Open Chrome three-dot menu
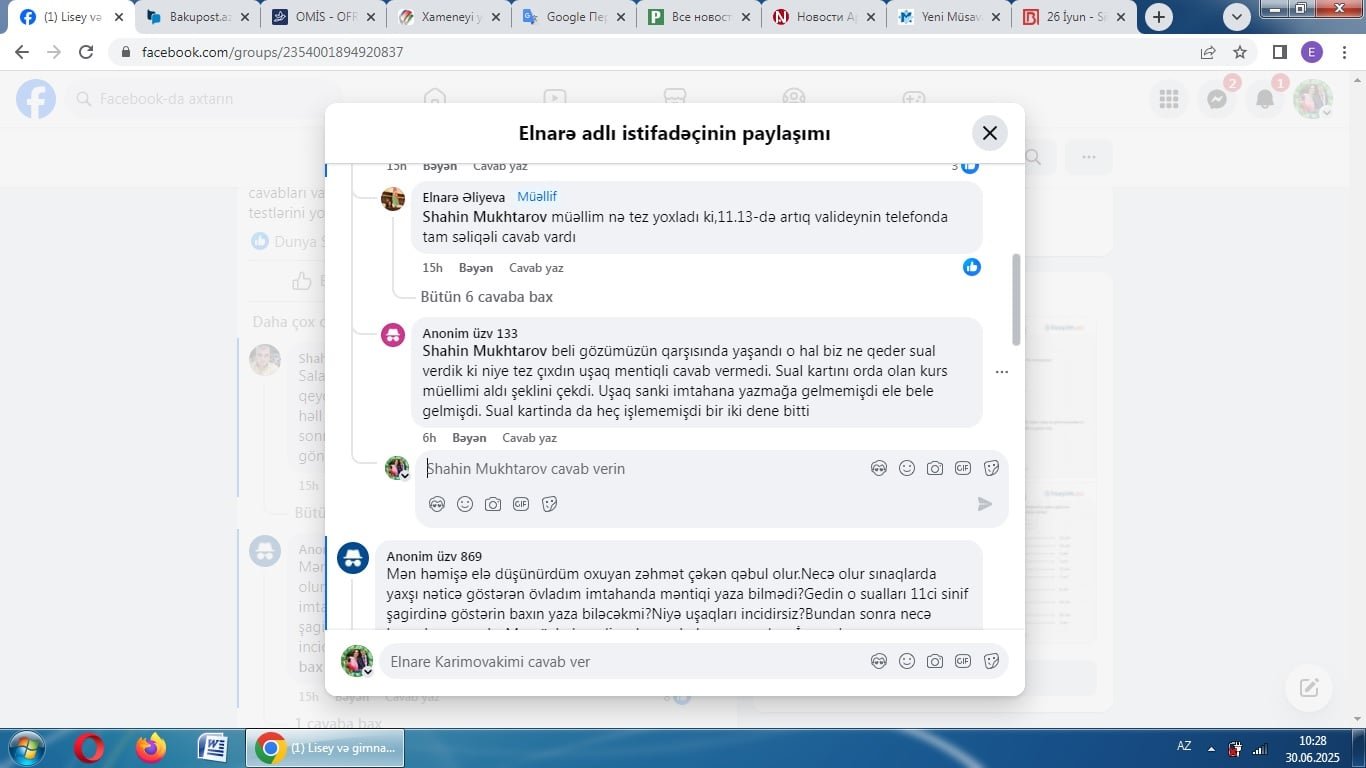 (1344, 52)
